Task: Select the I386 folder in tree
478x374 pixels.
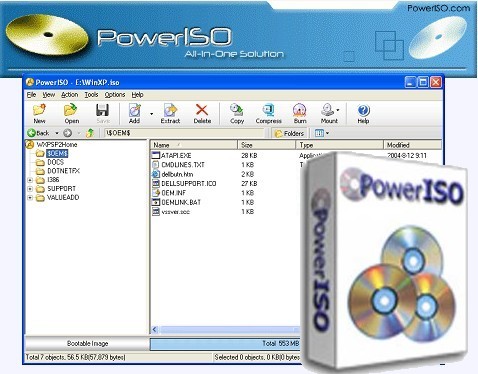Action: [x=53, y=180]
